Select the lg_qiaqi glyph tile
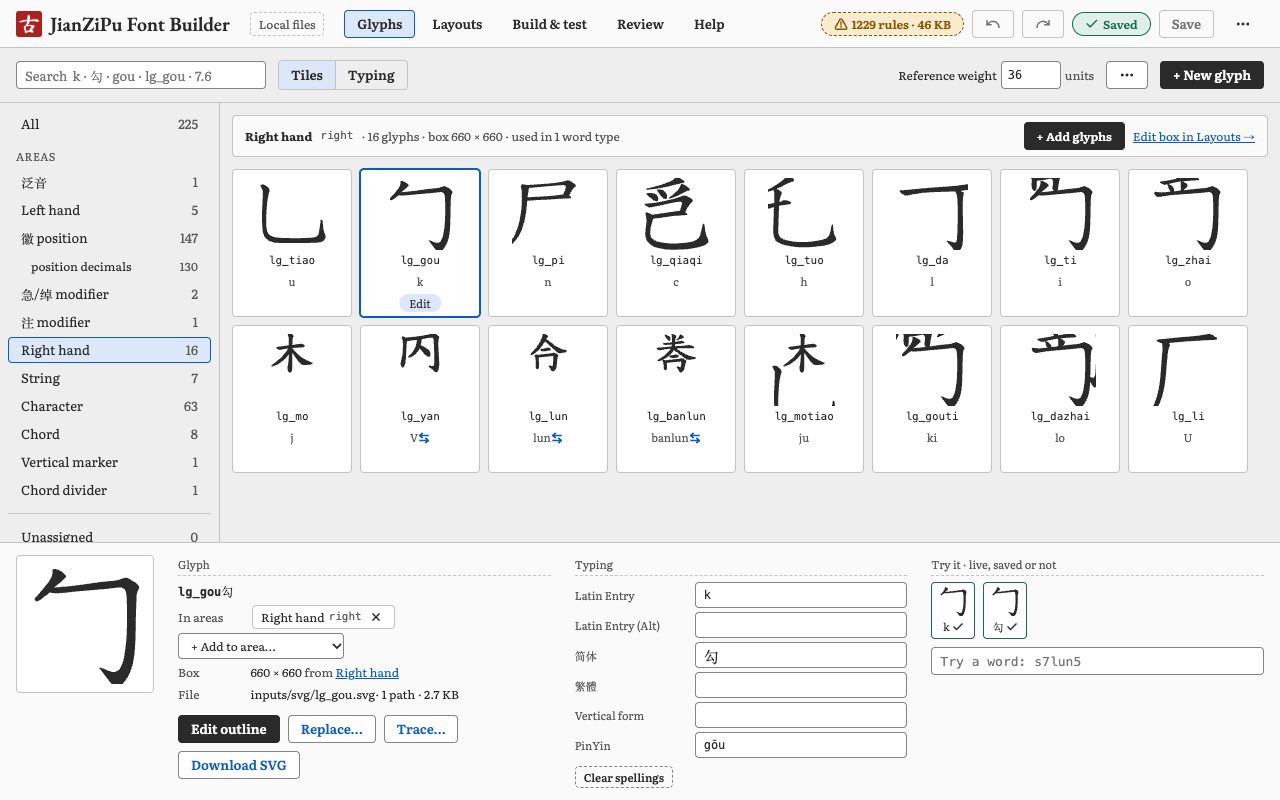The height and width of the screenshot is (800, 1280). 676,243
